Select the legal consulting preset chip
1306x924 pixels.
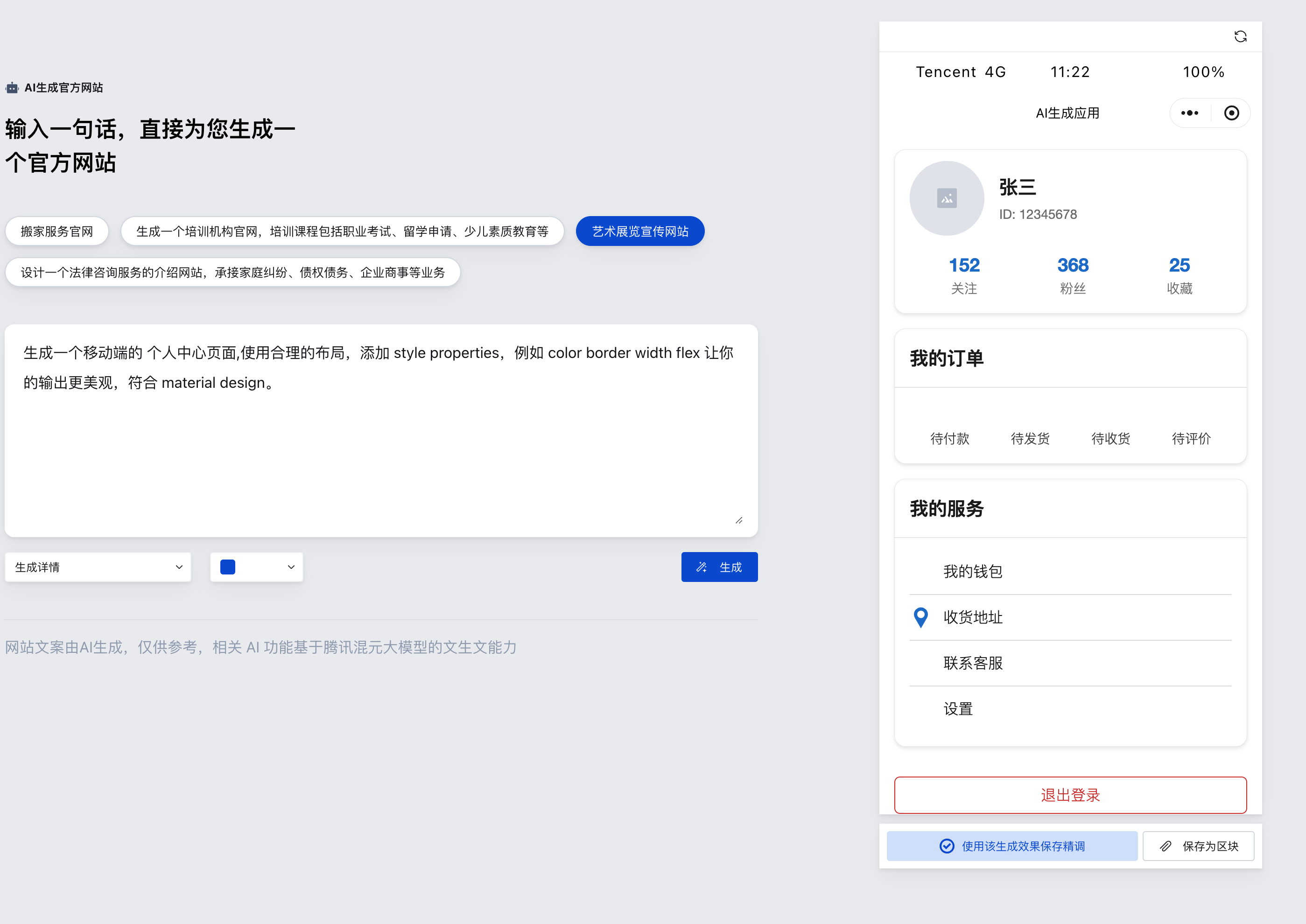[x=232, y=273]
